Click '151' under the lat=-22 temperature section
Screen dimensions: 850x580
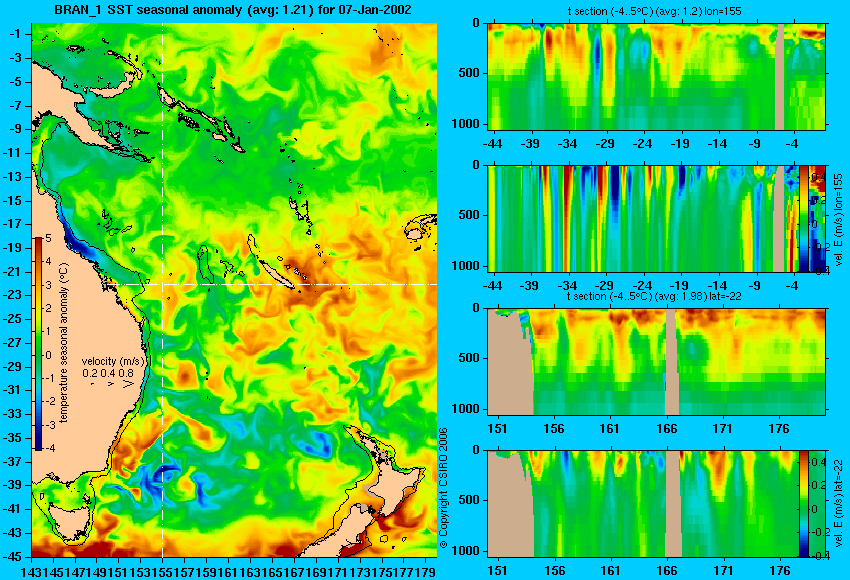click(497, 429)
